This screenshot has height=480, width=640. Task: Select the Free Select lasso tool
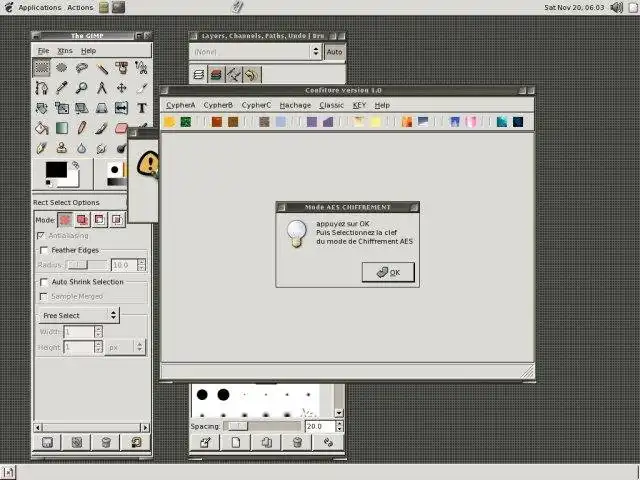81,68
